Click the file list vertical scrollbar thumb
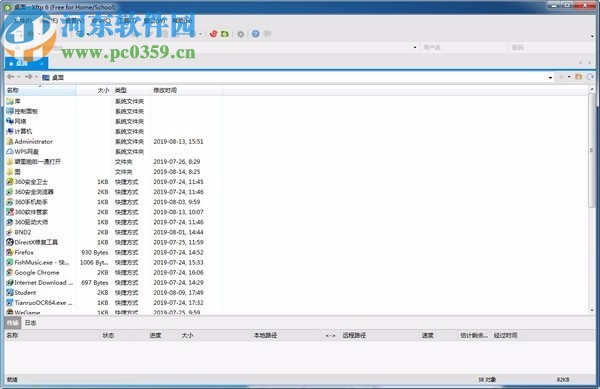The height and width of the screenshot is (389, 600). [x=592, y=150]
